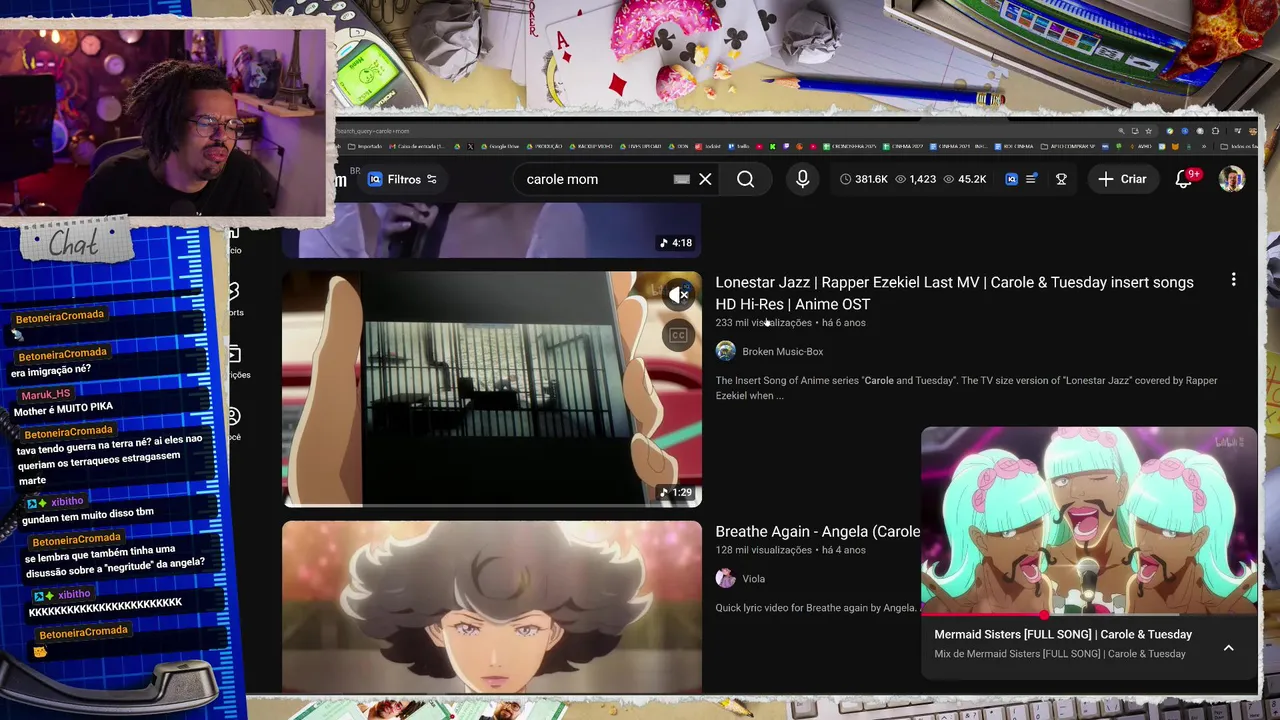1280x720 pixels.
Task: Open the Viola channel avatar
Action: pyautogui.click(x=726, y=578)
